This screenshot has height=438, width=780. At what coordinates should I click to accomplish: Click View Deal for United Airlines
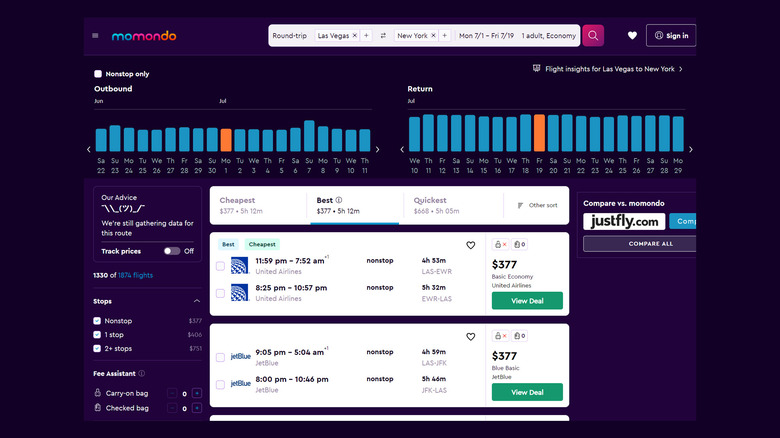pos(527,301)
